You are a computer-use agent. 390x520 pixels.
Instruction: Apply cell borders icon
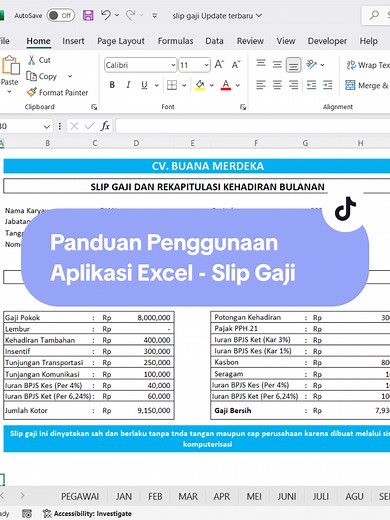click(x=172, y=85)
